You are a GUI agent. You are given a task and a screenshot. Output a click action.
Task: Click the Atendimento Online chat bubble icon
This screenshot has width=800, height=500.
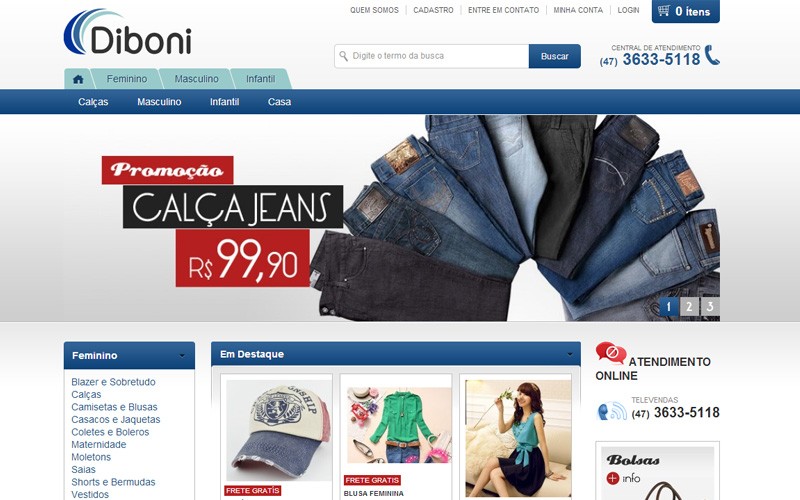click(x=611, y=353)
